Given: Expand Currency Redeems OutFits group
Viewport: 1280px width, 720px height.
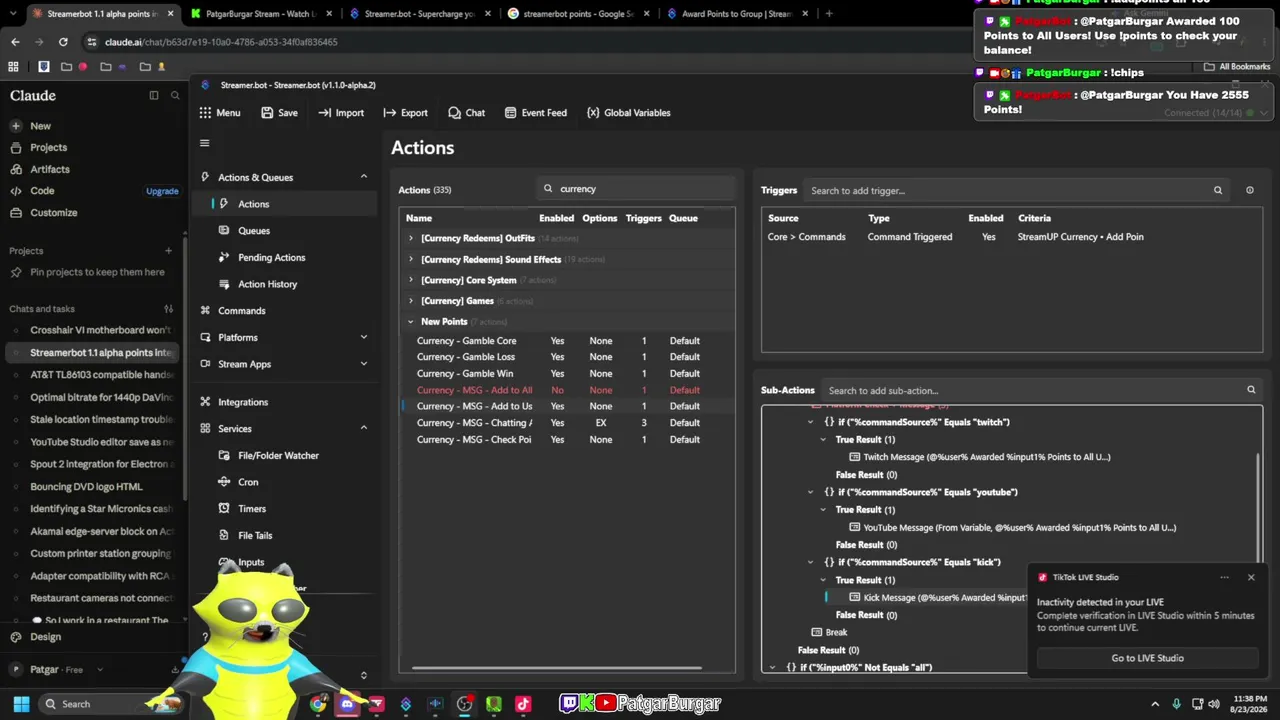Looking at the screenshot, I should click(410, 238).
